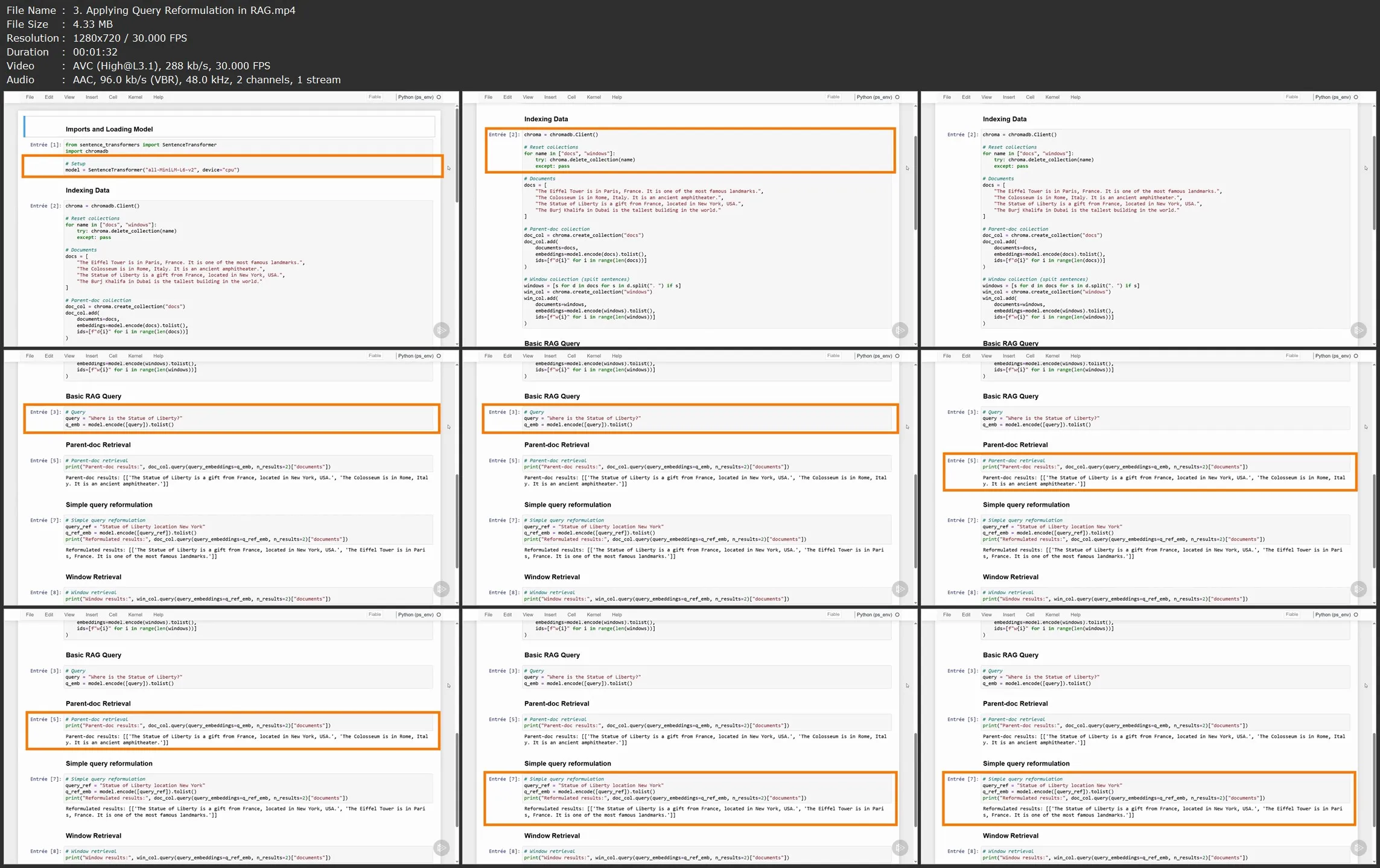Click the Pluralsight play logo in top-right frame
Screen dimensions: 1380x868
[1358, 330]
